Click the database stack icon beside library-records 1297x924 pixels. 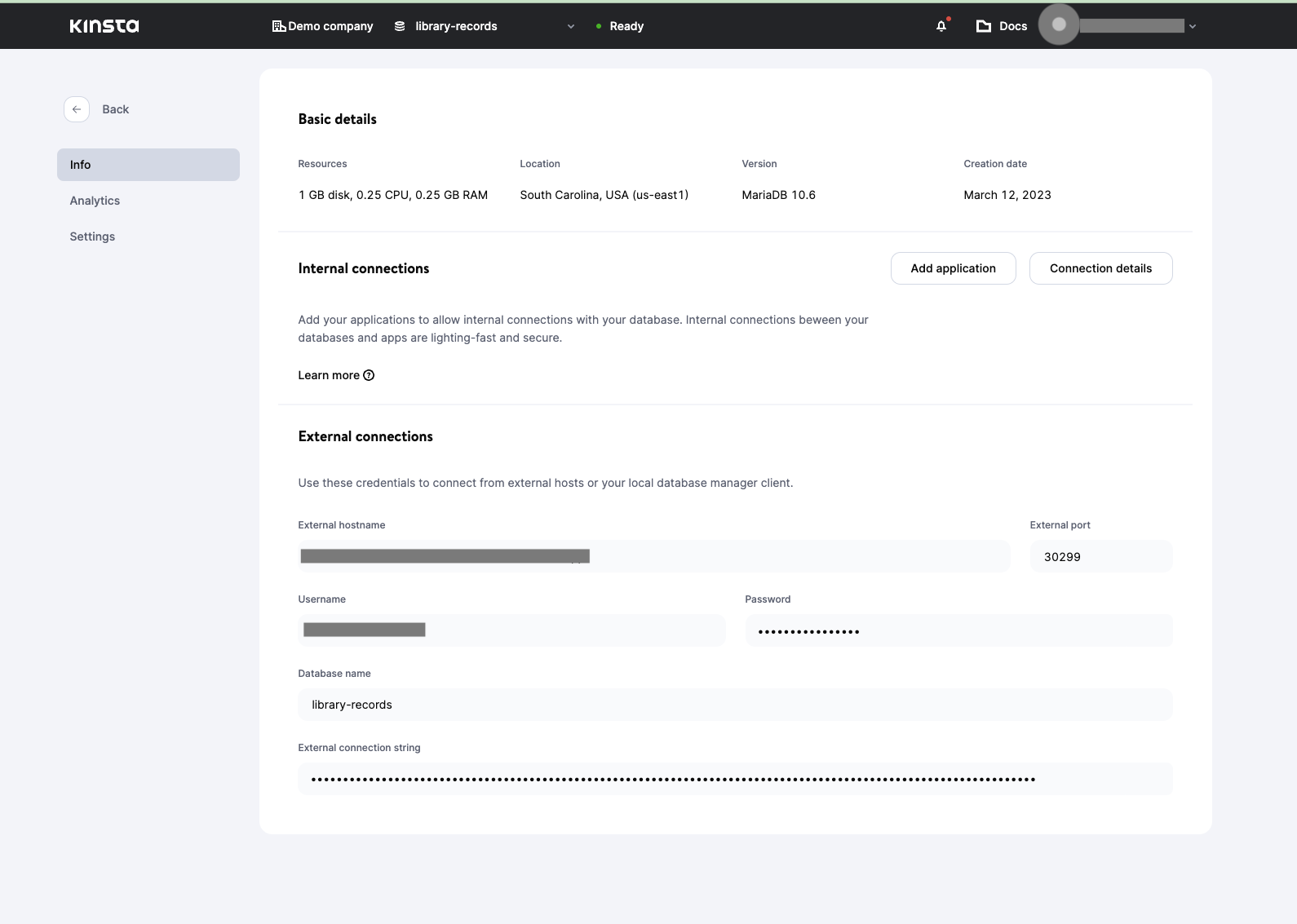point(400,26)
